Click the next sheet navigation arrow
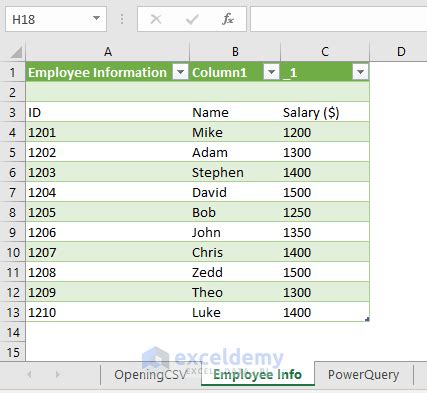Image resolution: width=427 pixels, height=393 pixels. click(x=58, y=374)
